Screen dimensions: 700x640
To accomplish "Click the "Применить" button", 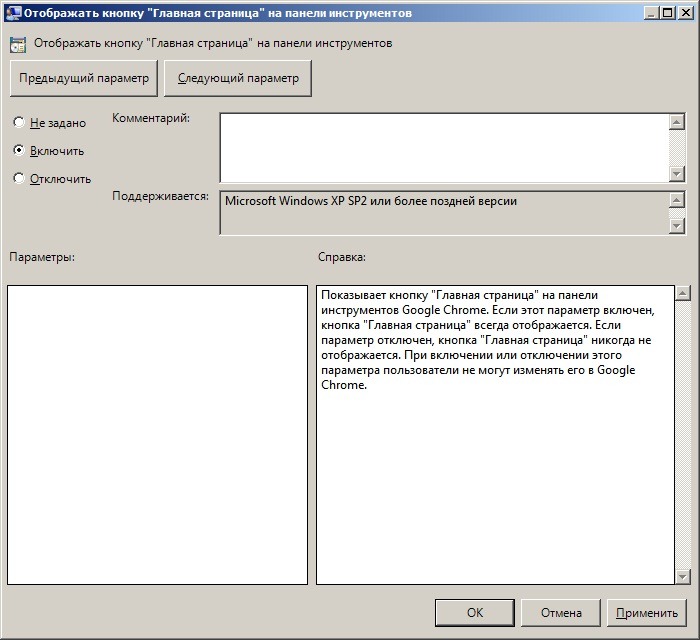I will [x=647, y=613].
